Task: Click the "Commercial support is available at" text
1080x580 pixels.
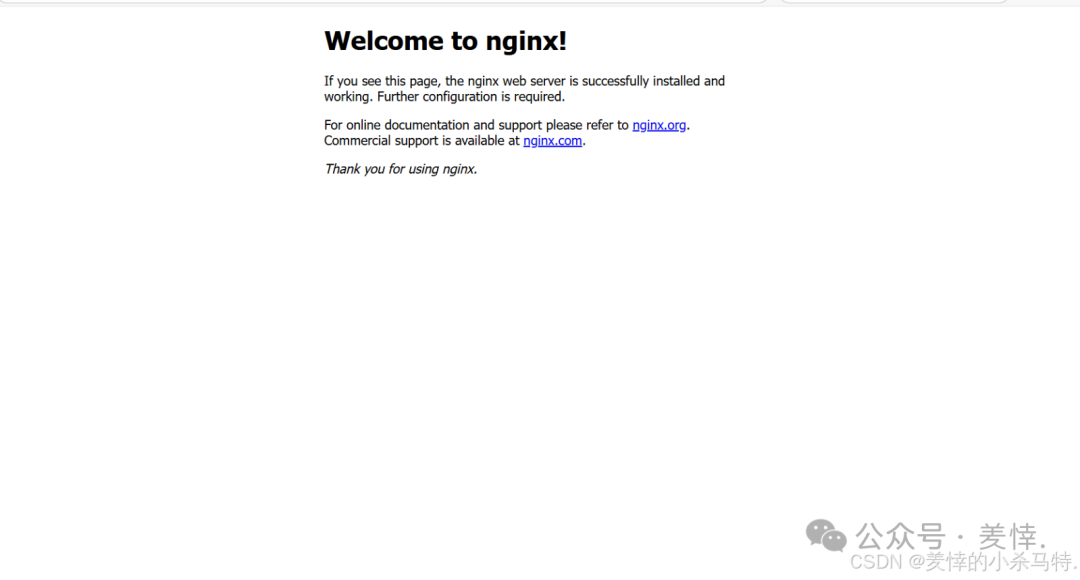Action: tap(422, 141)
